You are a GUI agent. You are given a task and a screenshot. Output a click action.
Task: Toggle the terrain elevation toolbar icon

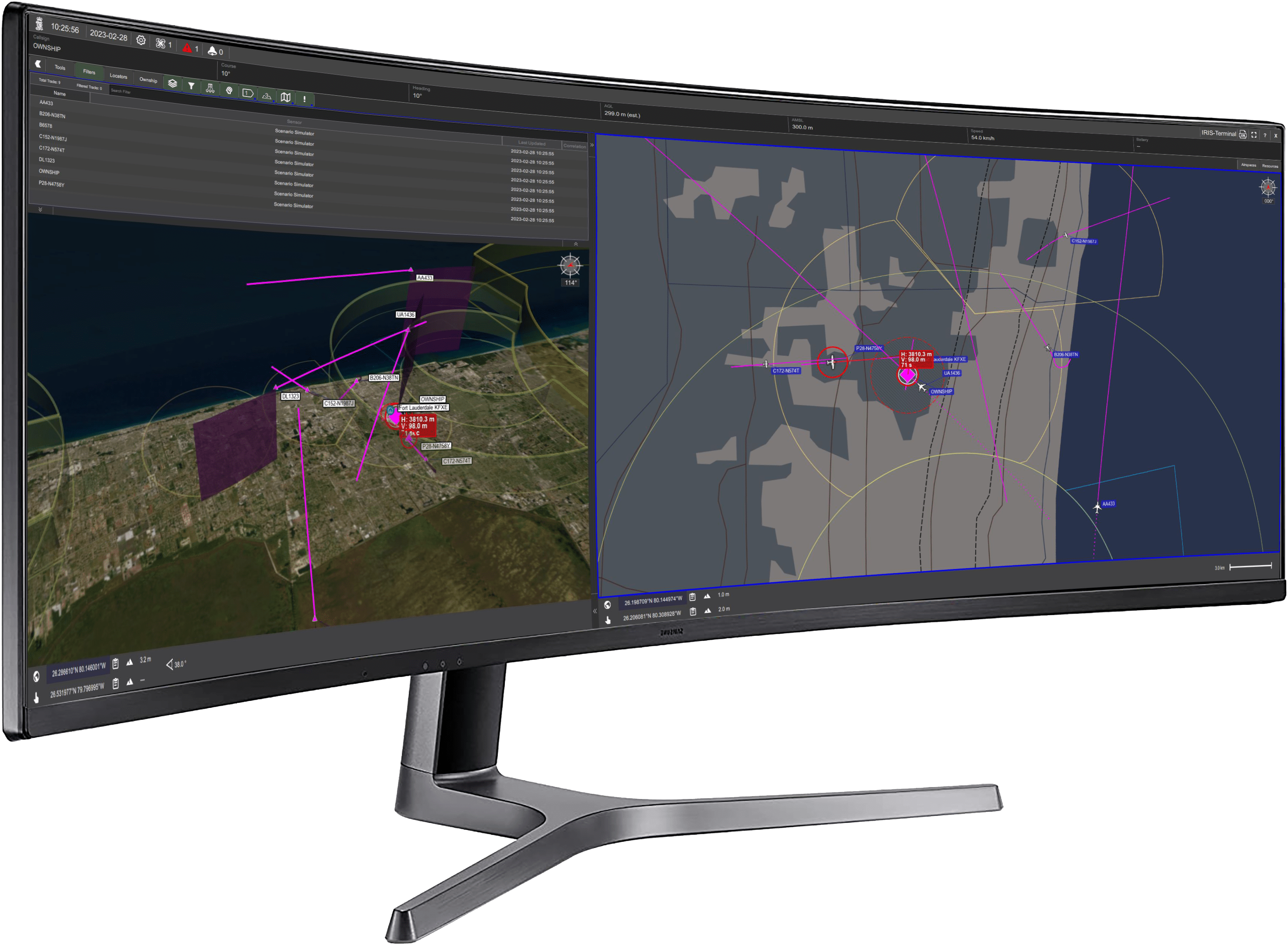click(x=266, y=96)
